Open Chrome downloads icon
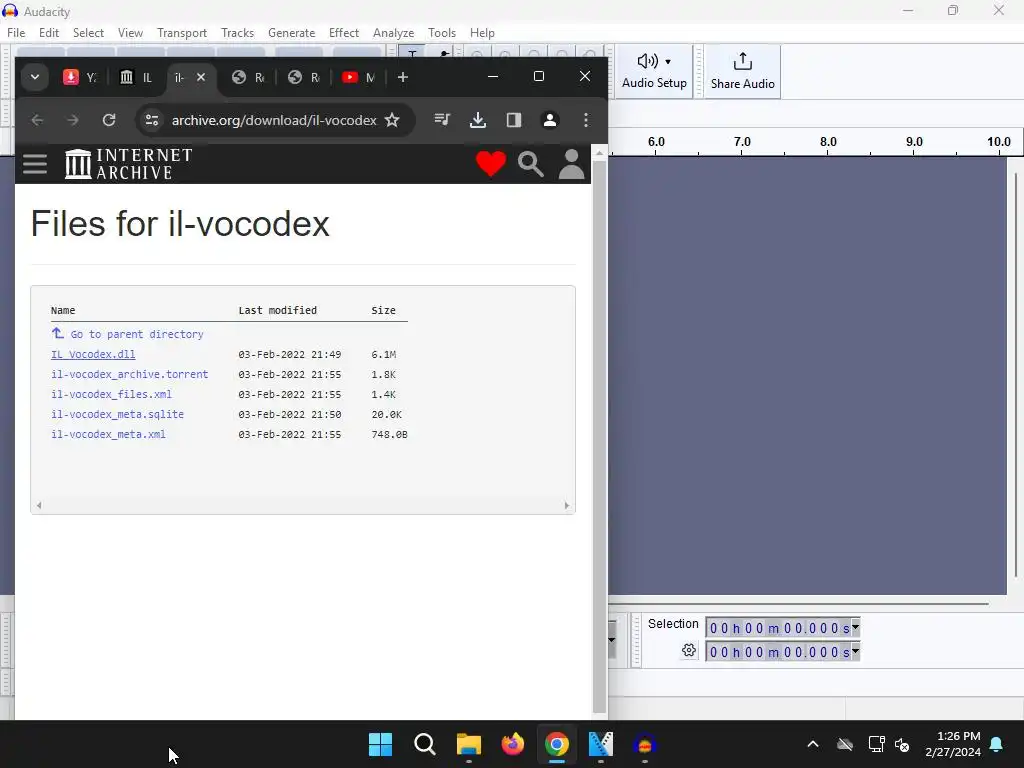The image size is (1024, 768). click(x=478, y=120)
